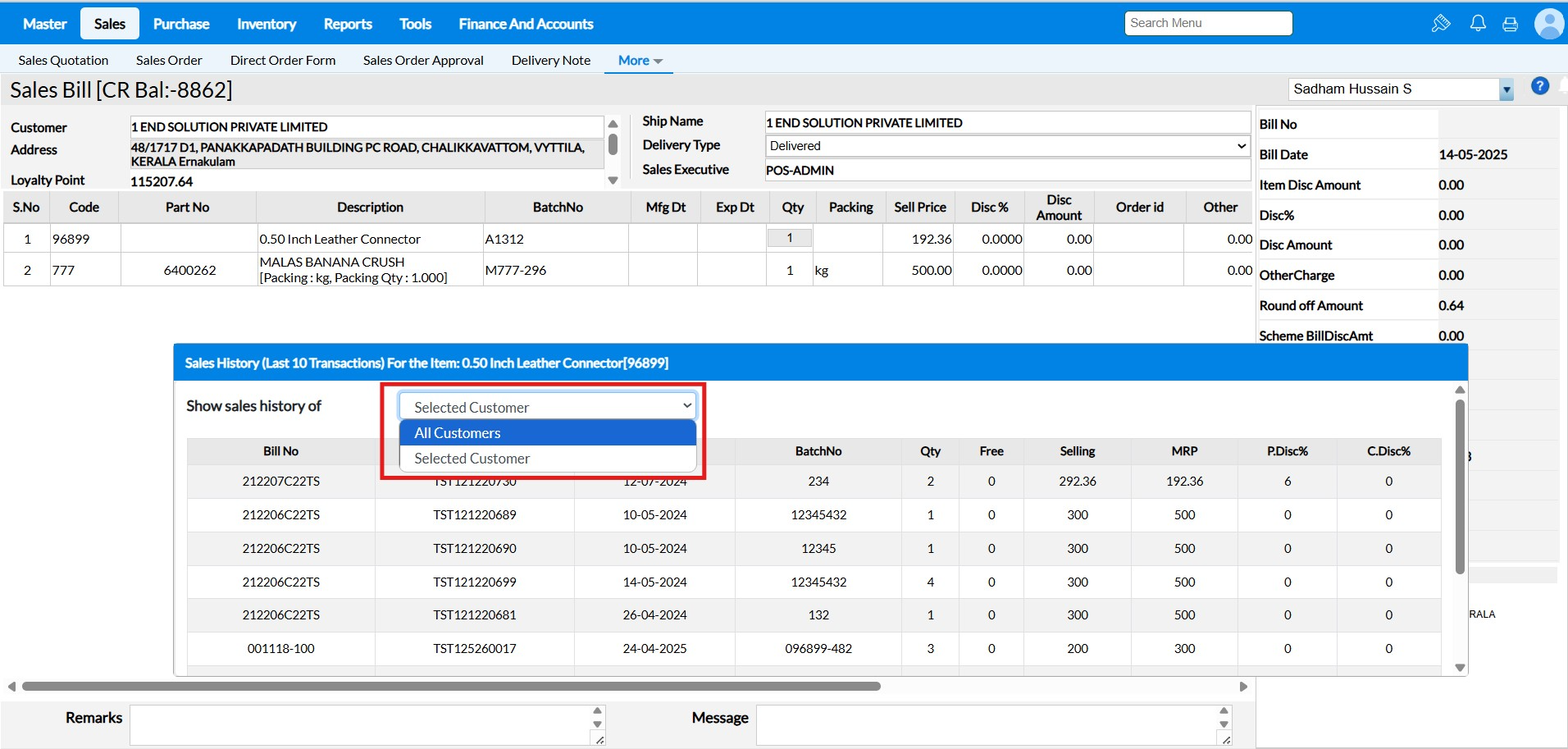
Task: Click the sales history vertical scrollbar
Action: click(1460, 486)
